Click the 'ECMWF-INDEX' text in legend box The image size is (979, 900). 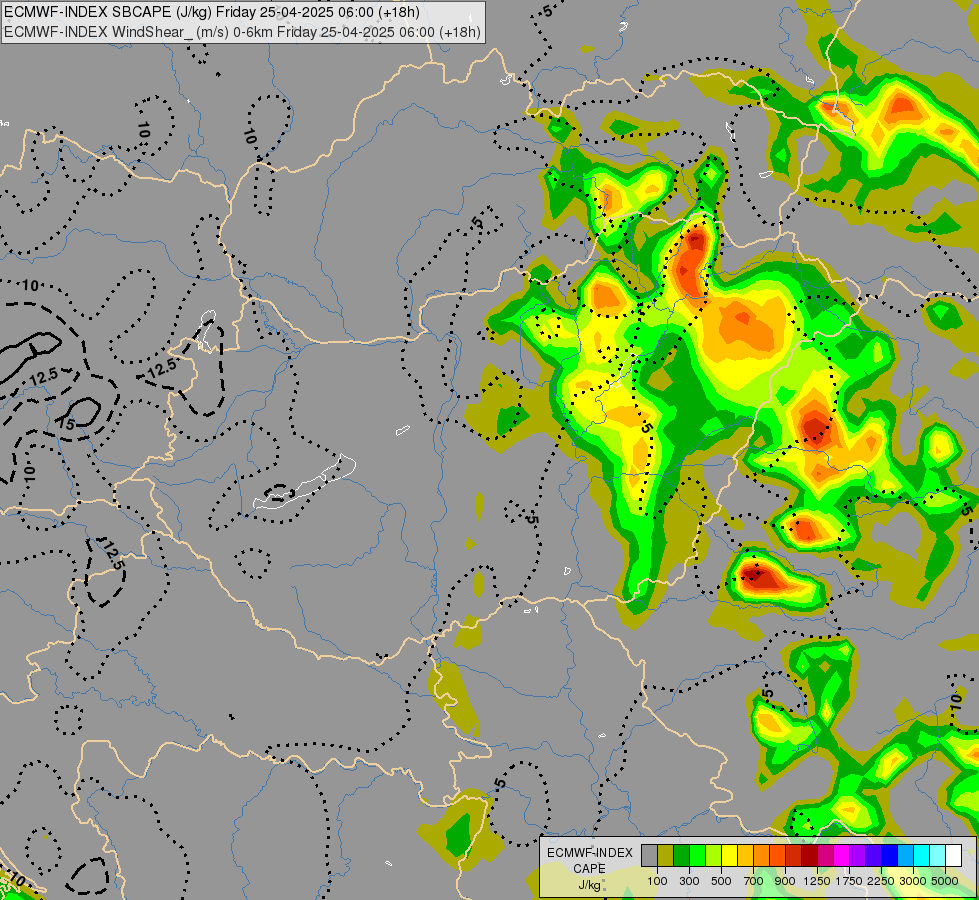[590, 853]
